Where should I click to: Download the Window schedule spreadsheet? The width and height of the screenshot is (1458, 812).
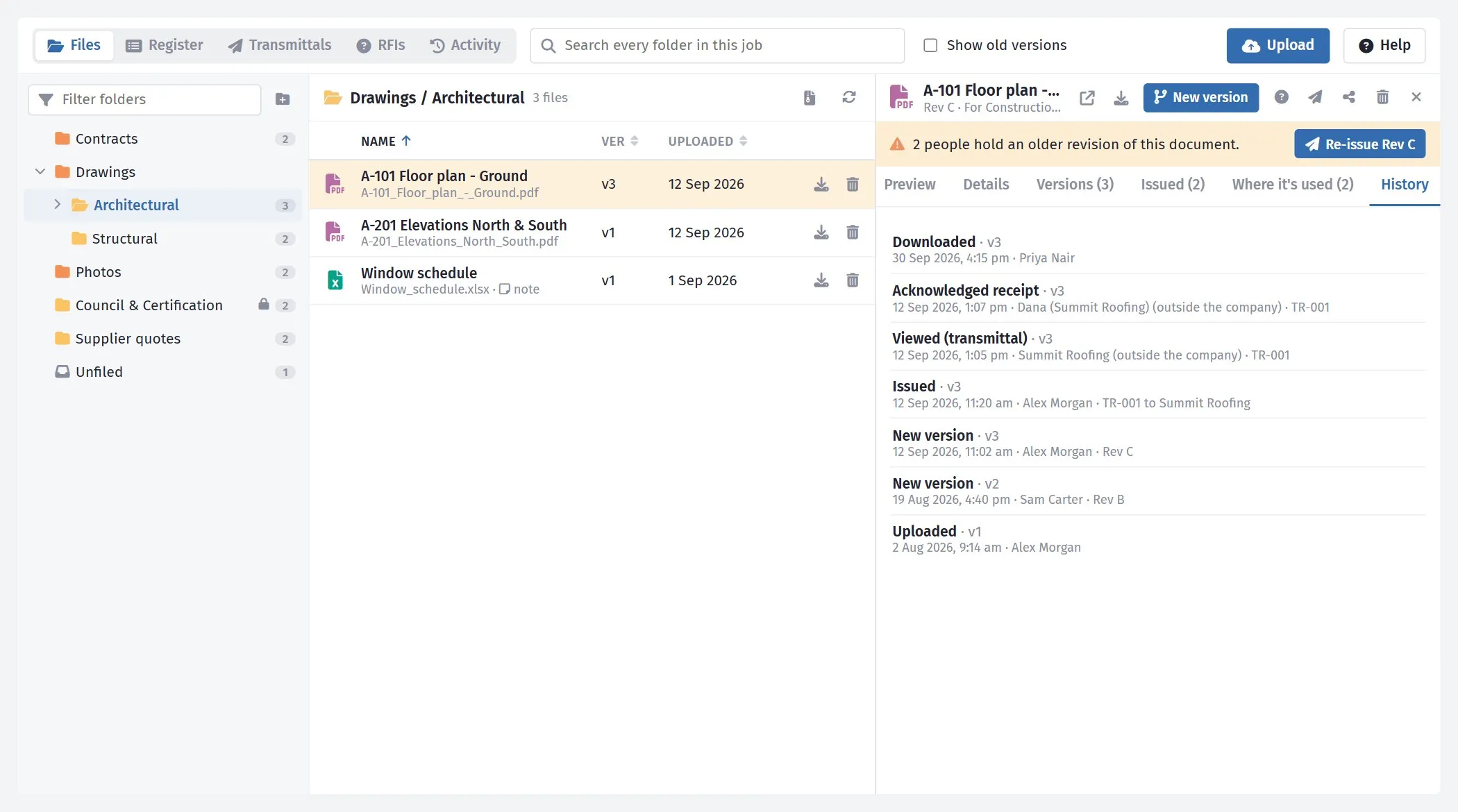tap(821, 280)
